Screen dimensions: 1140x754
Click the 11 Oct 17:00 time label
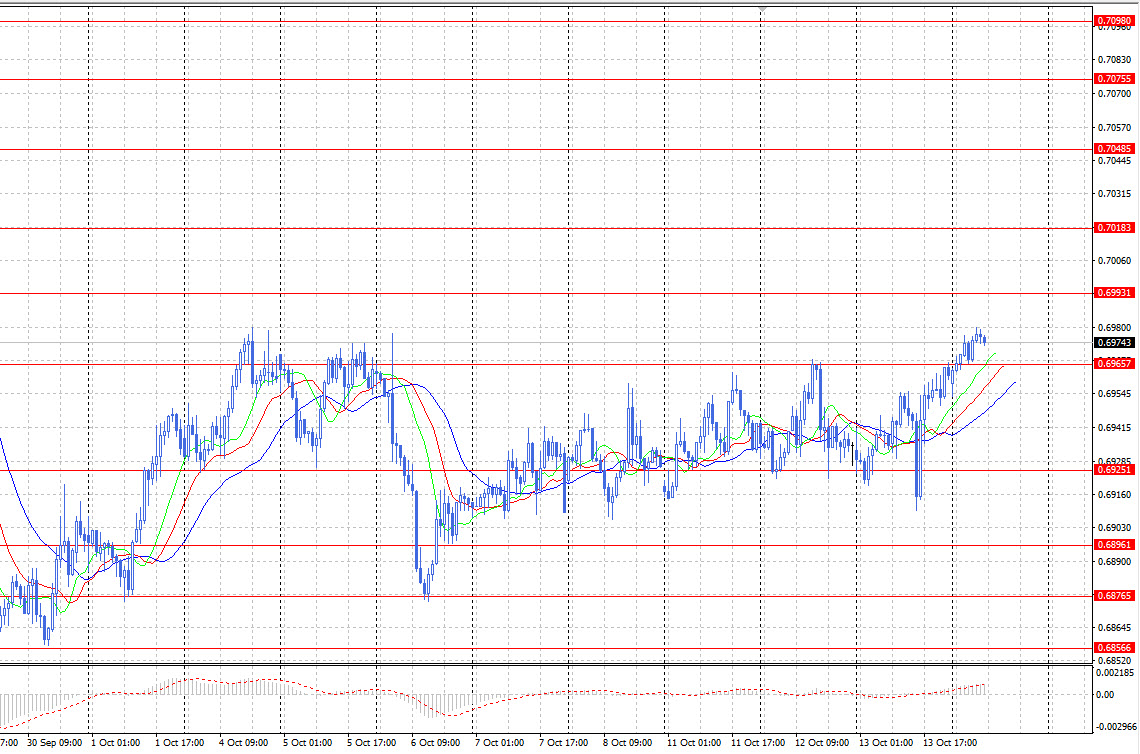pyautogui.click(x=758, y=743)
